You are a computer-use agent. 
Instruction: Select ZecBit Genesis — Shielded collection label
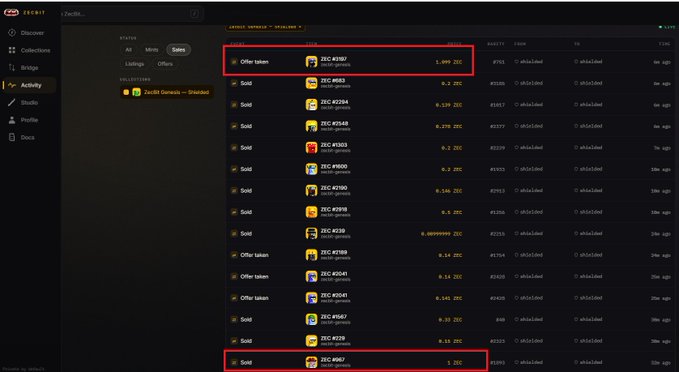[x=176, y=92]
